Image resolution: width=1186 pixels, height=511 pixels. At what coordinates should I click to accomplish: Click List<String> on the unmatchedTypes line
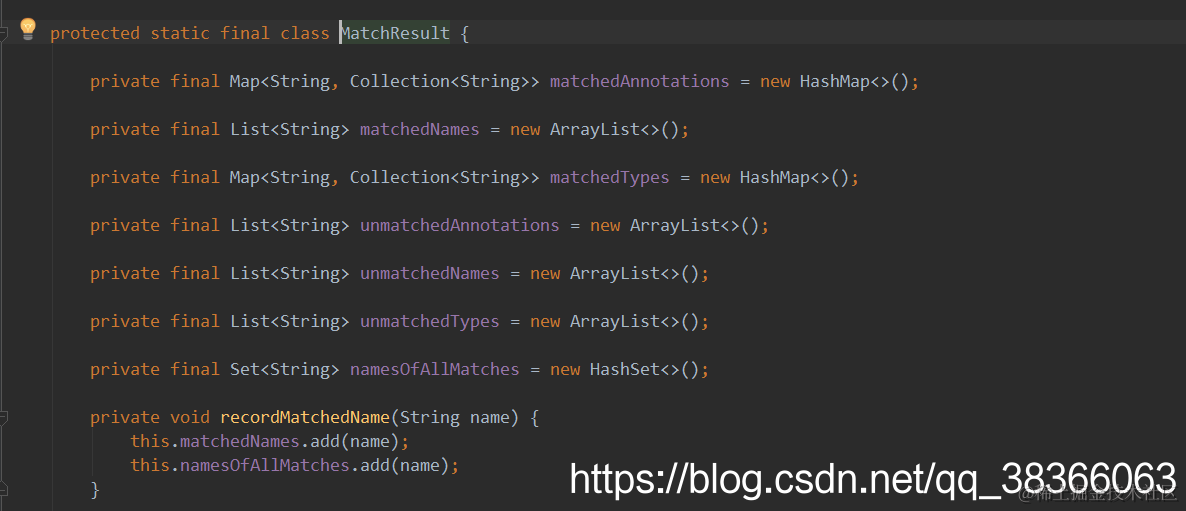click(290, 321)
